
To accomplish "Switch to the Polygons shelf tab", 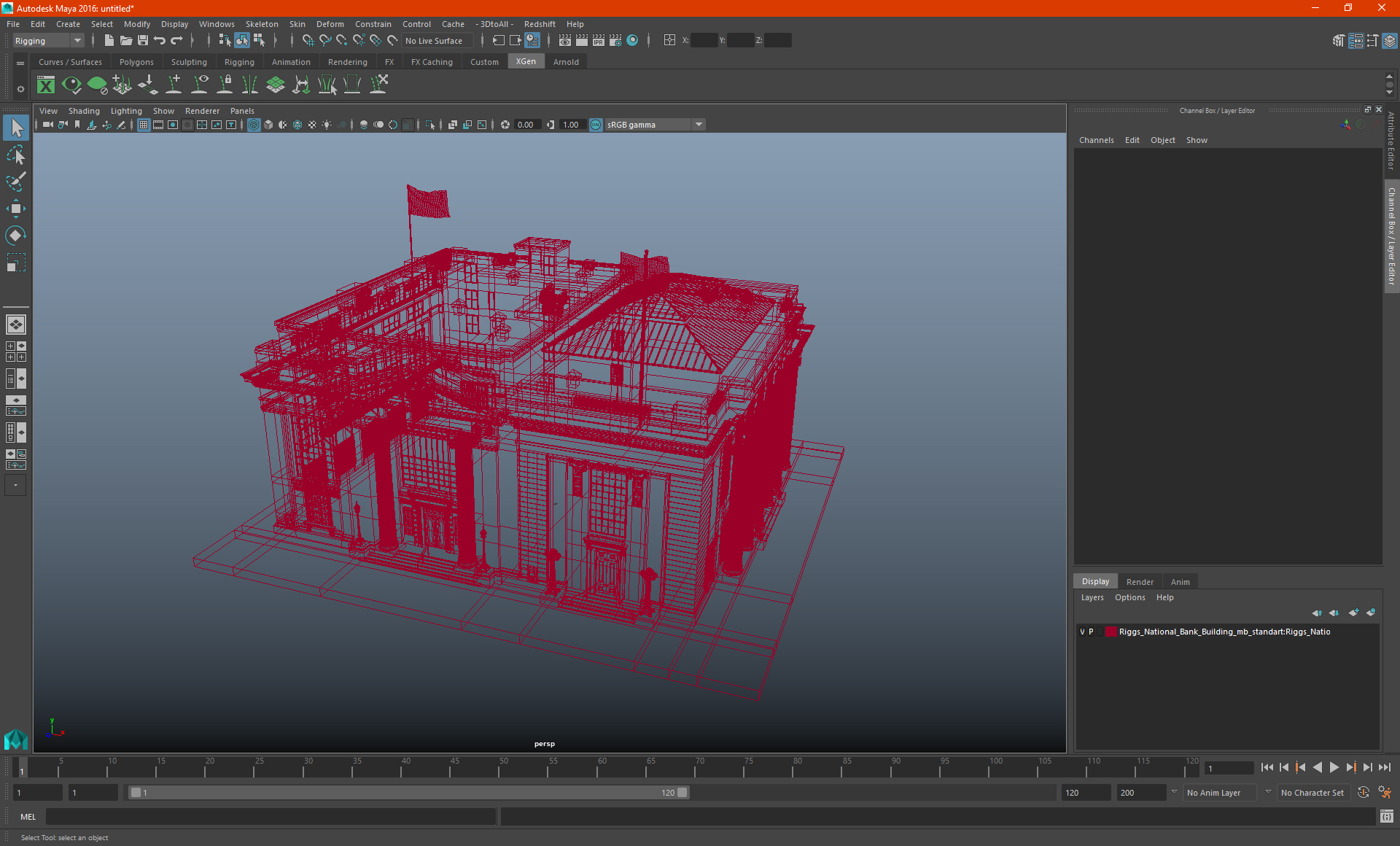I will [x=136, y=62].
